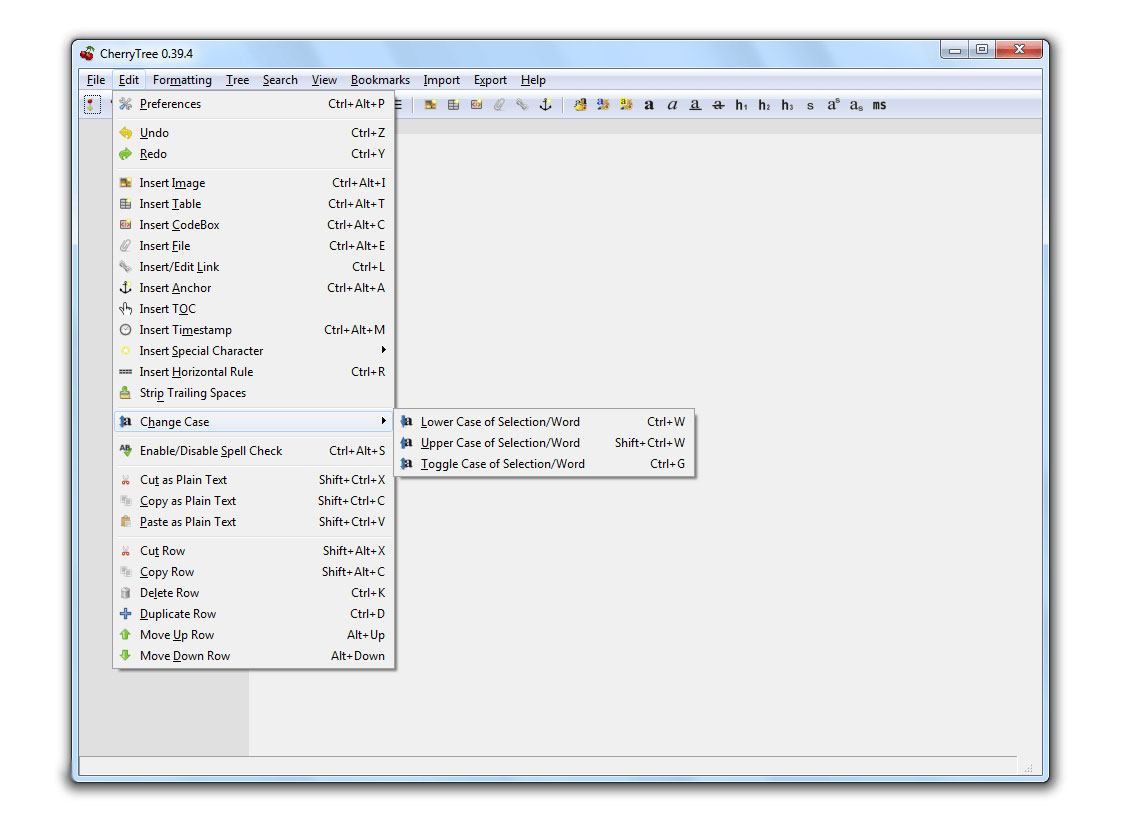This screenshot has height=840, width=1121.
Task: Click the color palette icon before foreground color
Action: [580, 105]
